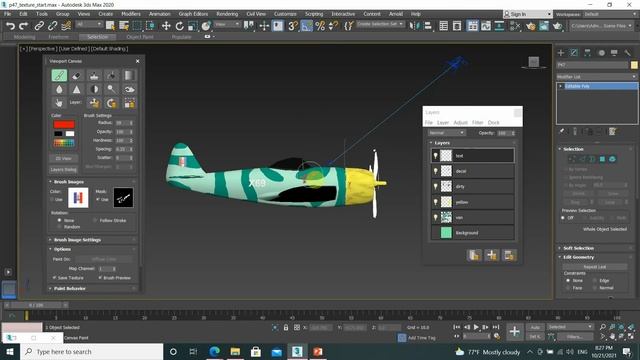Click Redo in the main toolbar
The height and width of the screenshot is (360, 640).
point(24,26)
